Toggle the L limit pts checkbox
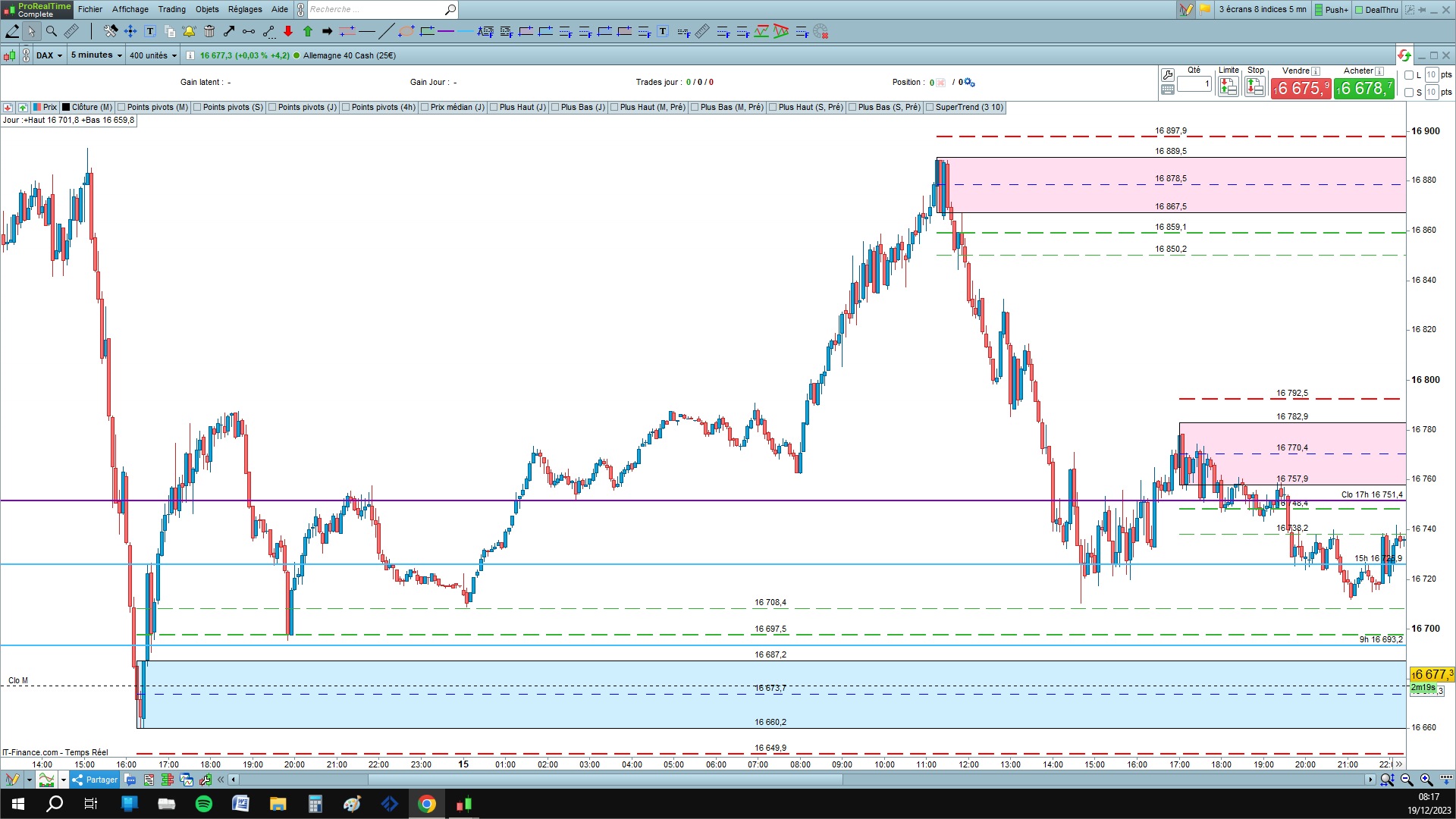Screen dimensions: 1456x819 point(1409,75)
